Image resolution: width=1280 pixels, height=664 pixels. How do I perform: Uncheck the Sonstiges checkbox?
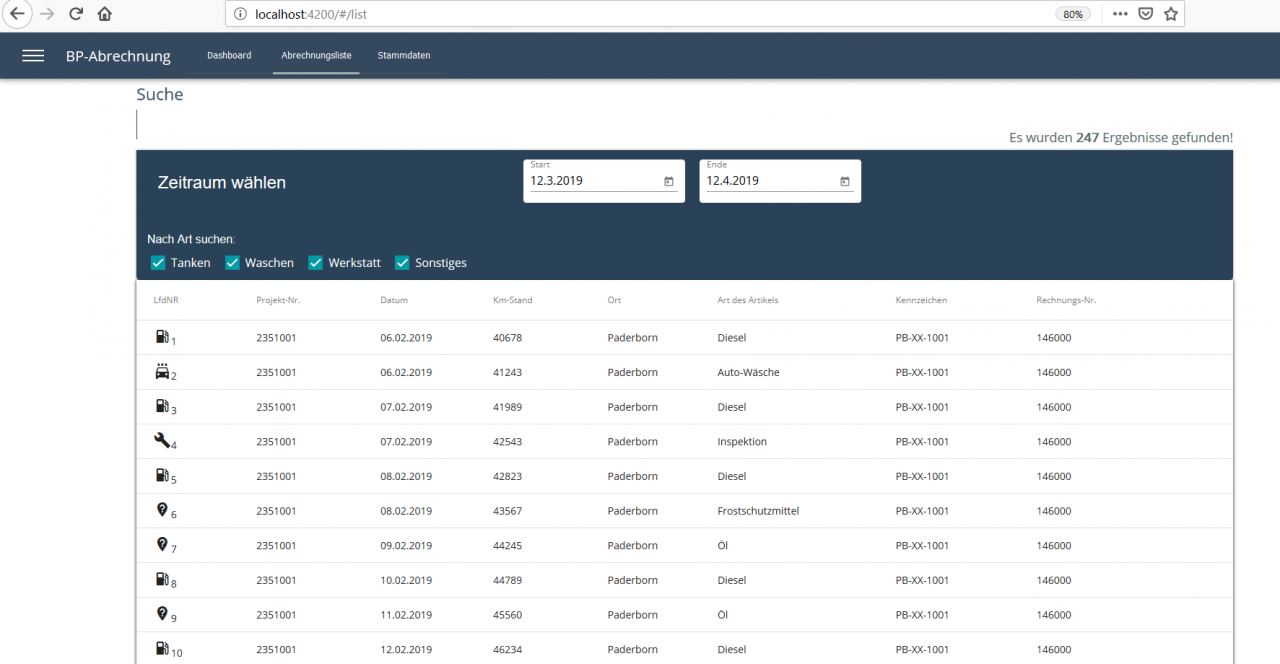pos(402,263)
